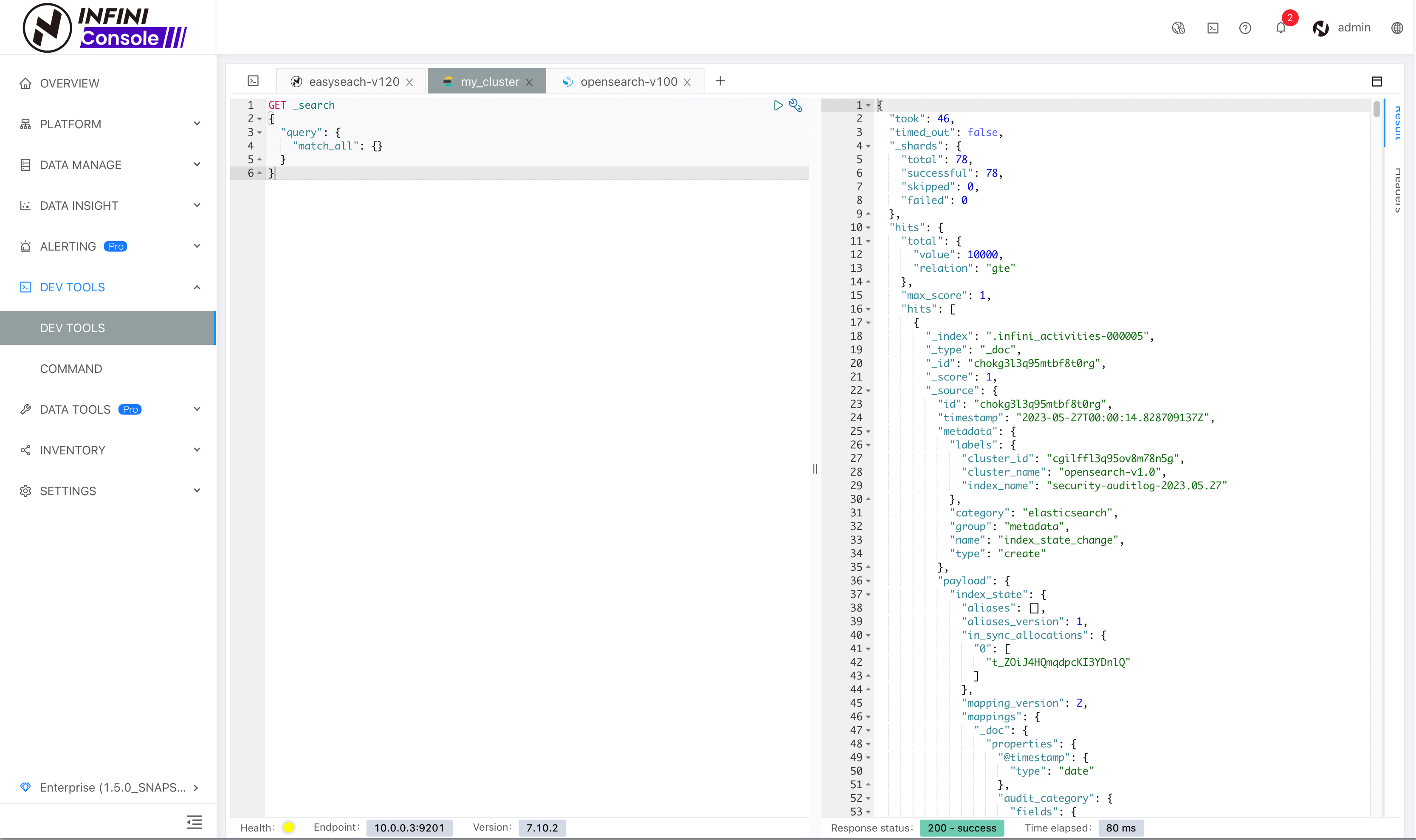This screenshot has height=840, width=1416.
Task: Click the Enterprise diamond icon
Action: tap(25, 787)
